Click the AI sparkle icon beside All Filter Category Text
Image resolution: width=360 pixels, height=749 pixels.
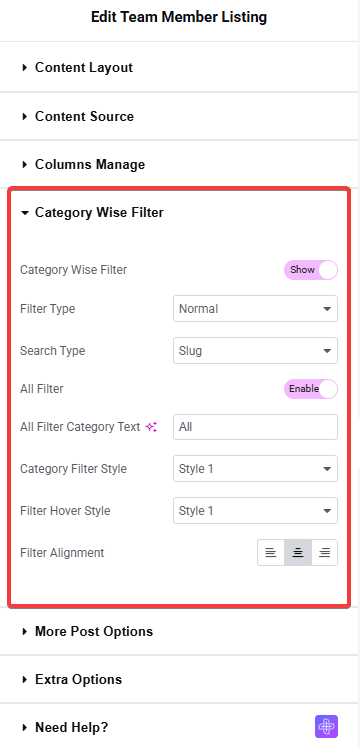coord(151,427)
